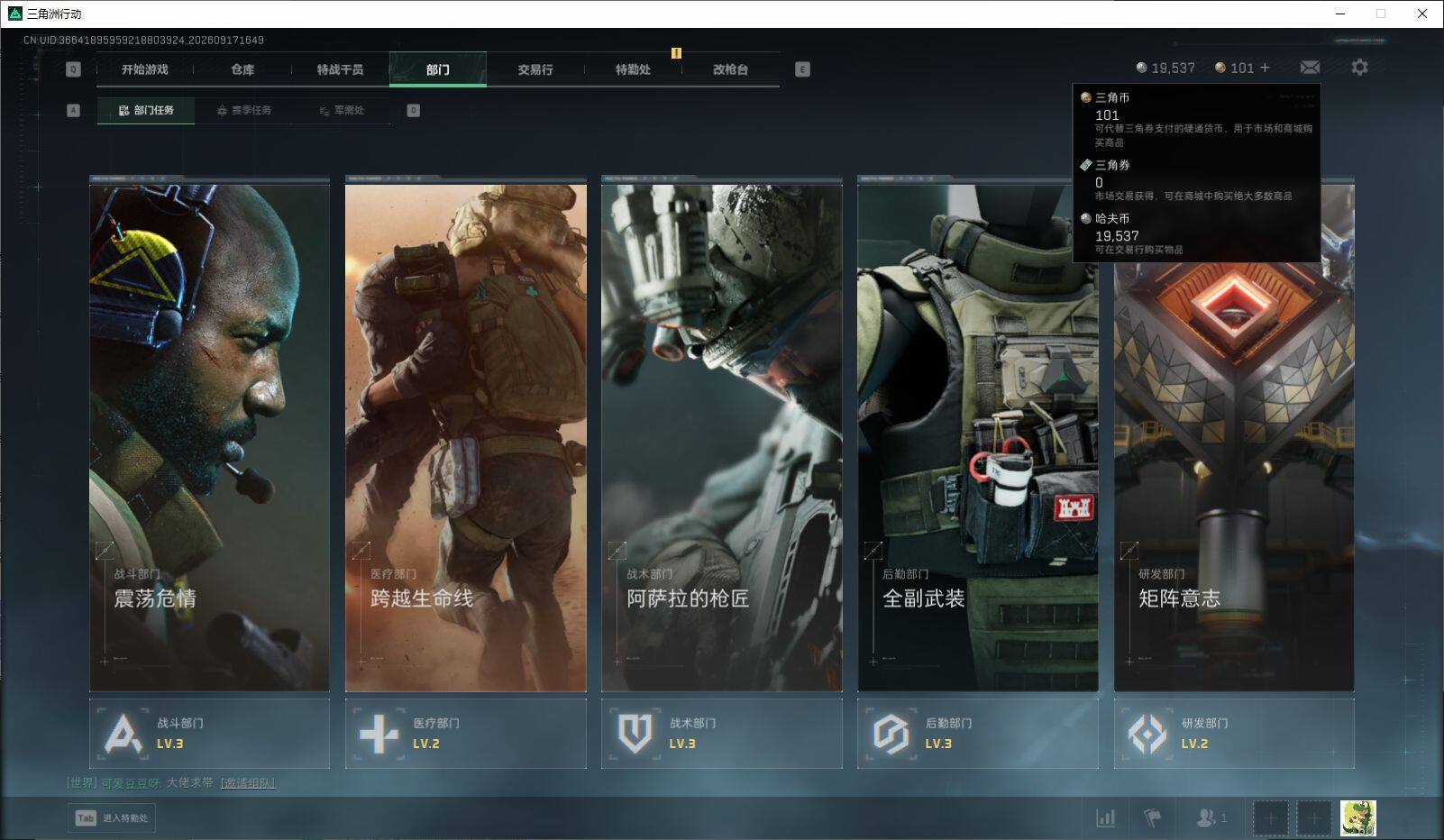This screenshot has height=840, width=1444.
Task: Click the first empty squad slot
Action: [1271, 818]
